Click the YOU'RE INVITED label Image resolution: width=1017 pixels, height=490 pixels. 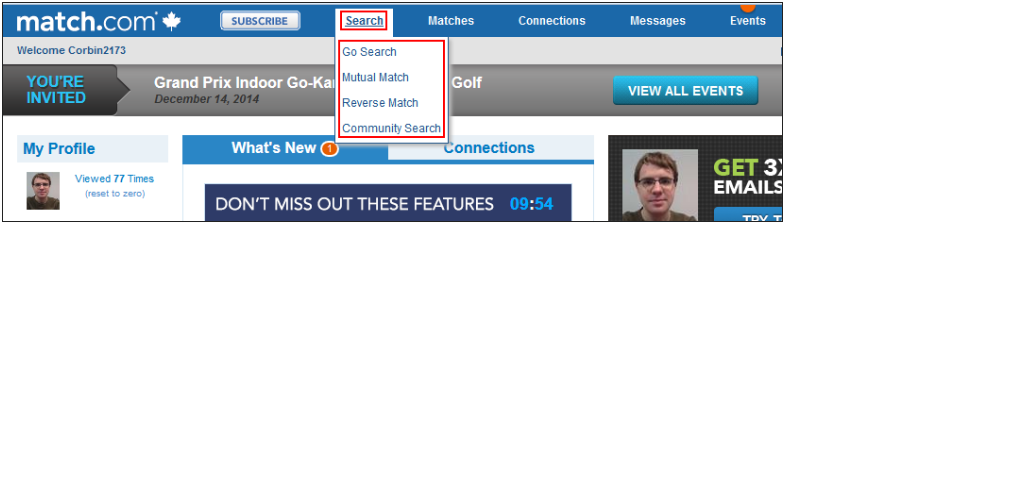pos(56,90)
